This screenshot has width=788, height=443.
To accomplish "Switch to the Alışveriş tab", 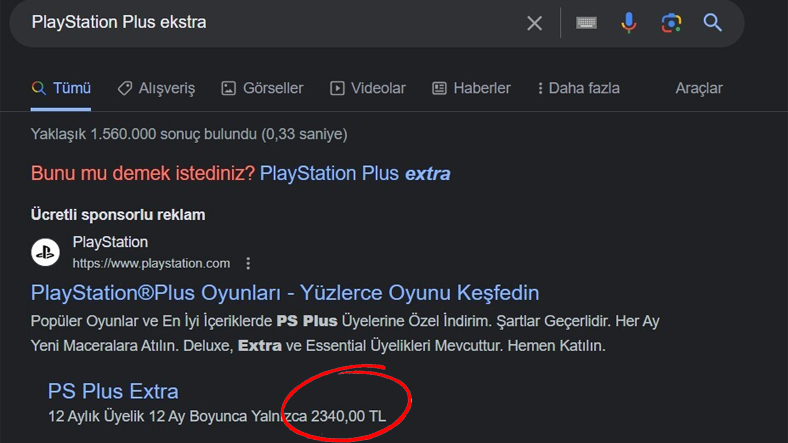I will [x=156, y=88].
